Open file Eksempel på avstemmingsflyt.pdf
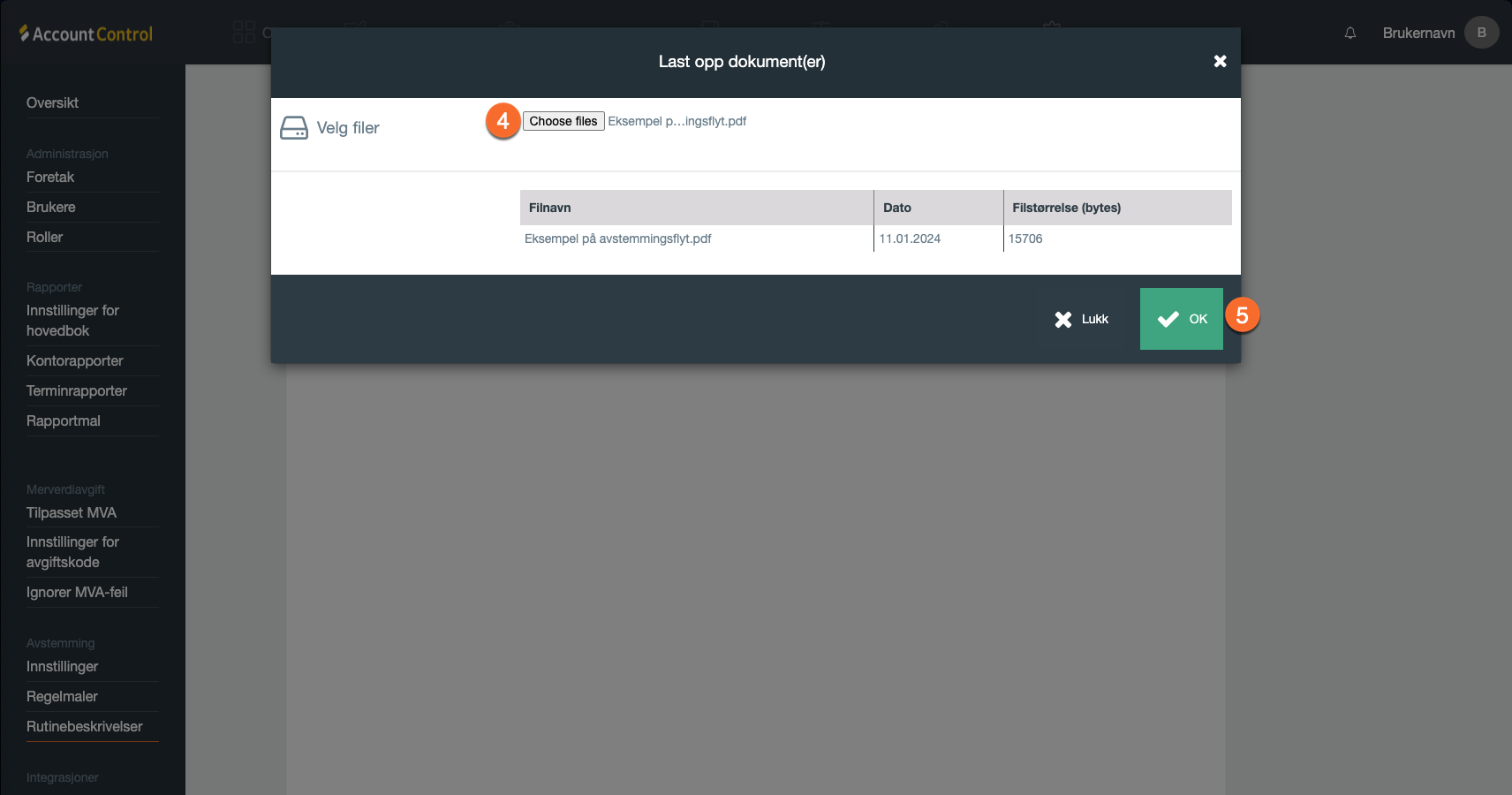Image resolution: width=1512 pixels, height=795 pixels. (617, 238)
